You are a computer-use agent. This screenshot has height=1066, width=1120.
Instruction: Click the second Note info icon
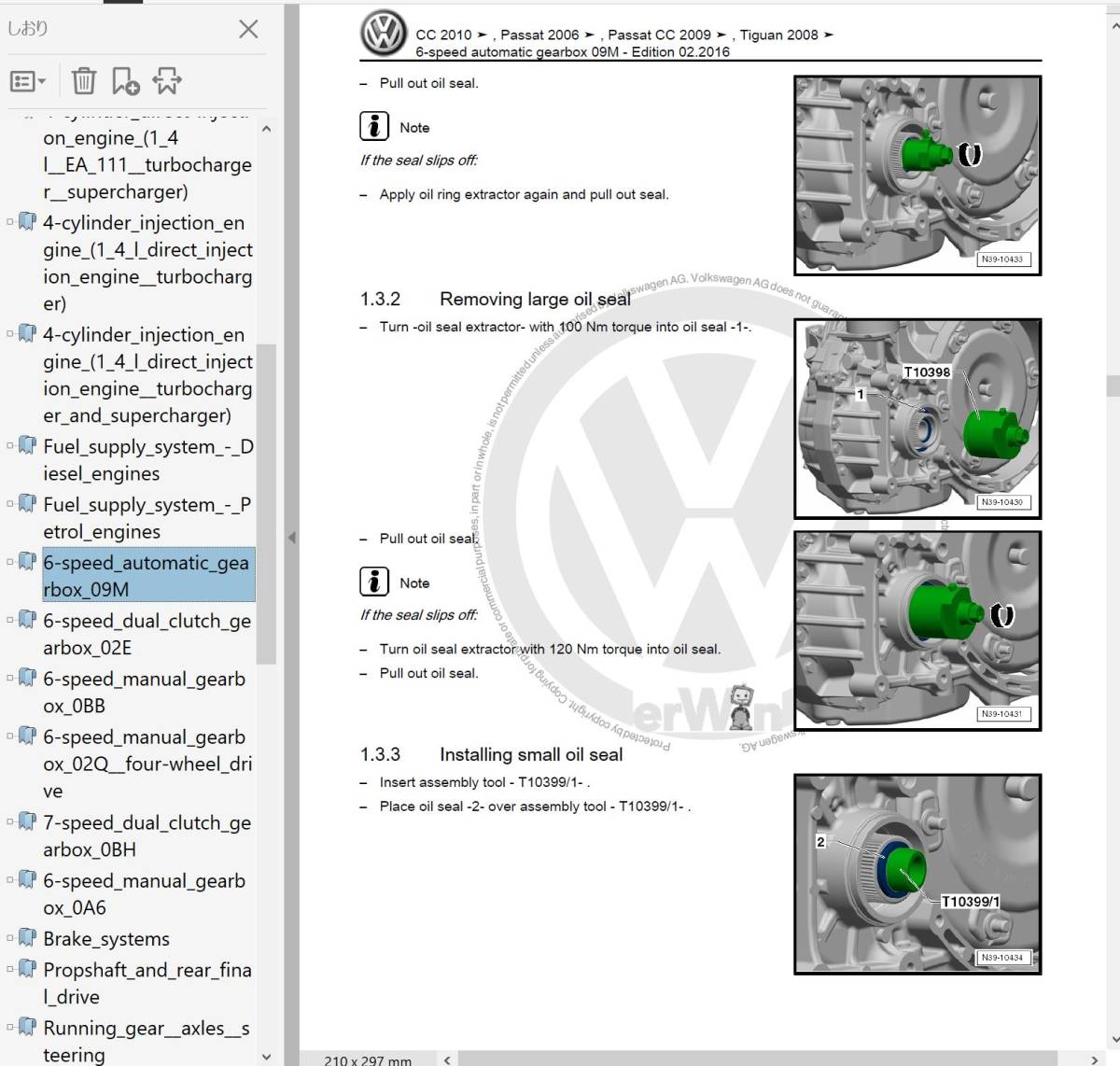[x=374, y=582]
